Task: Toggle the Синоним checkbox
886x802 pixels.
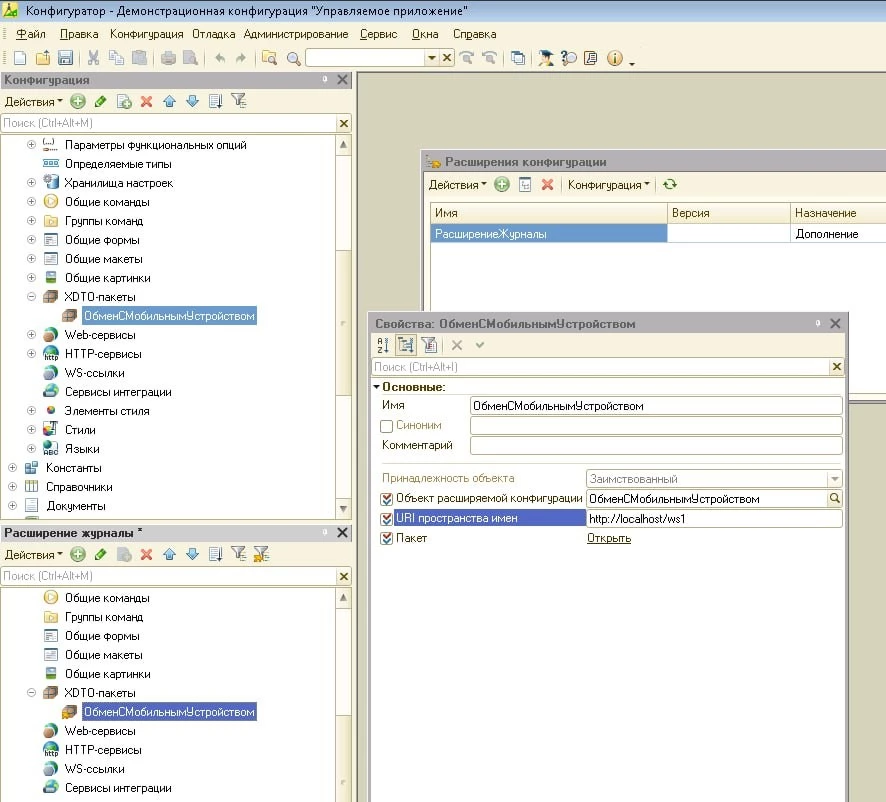Action: point(387,426)
